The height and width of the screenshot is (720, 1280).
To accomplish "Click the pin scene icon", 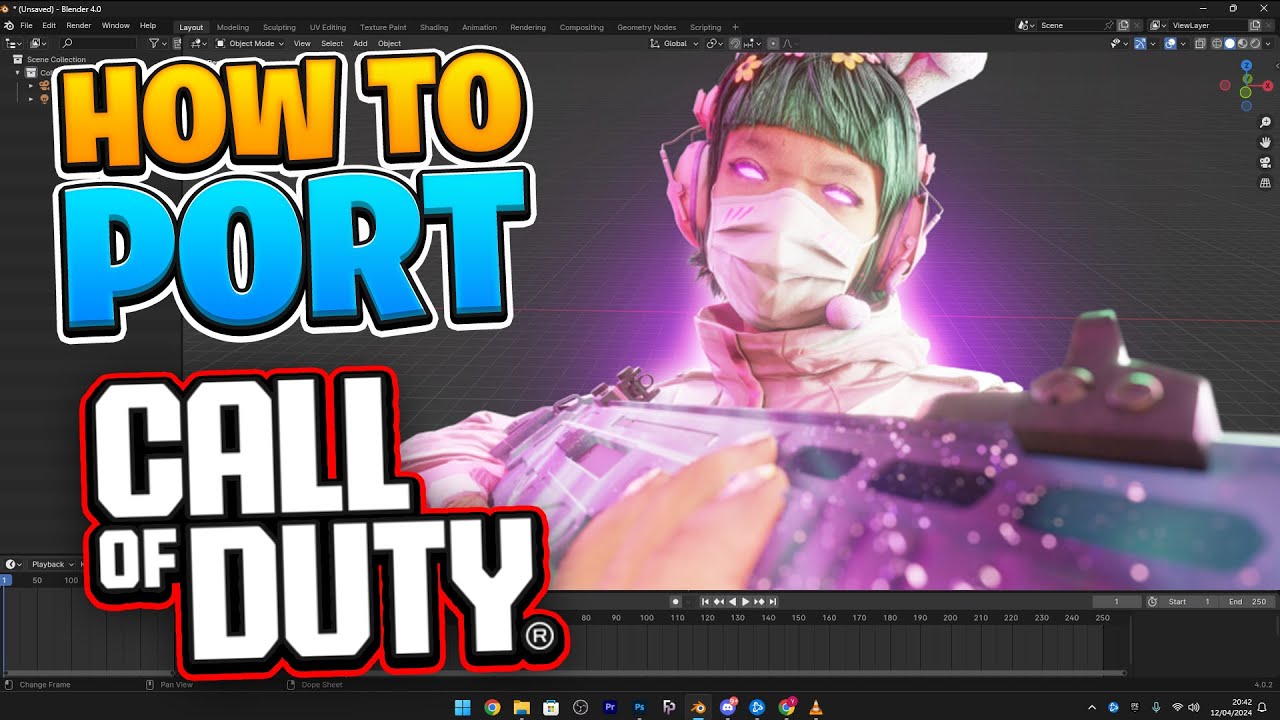I will coord(1108,25).
